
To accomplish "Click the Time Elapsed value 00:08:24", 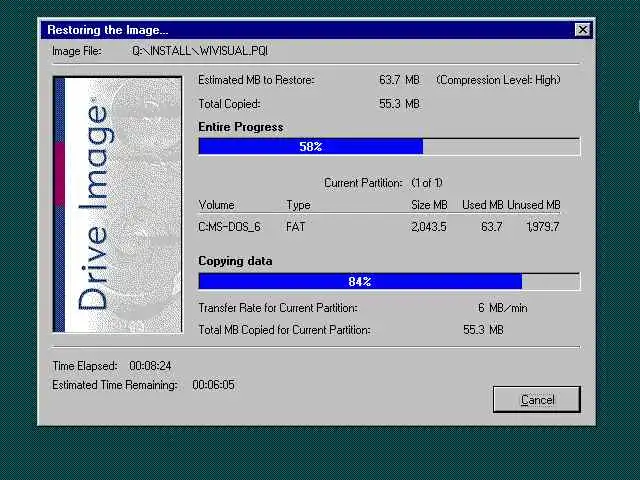I will (x=150, y=366).
